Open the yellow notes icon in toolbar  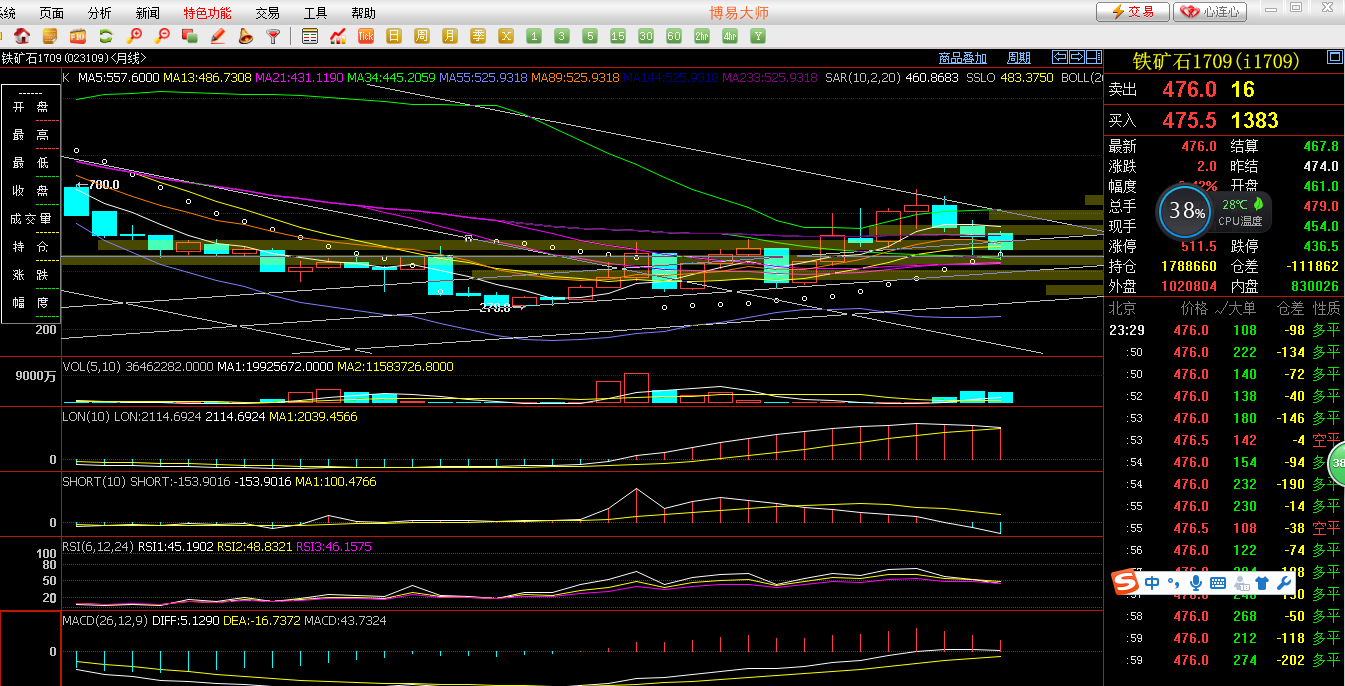[x=50, y=36]
